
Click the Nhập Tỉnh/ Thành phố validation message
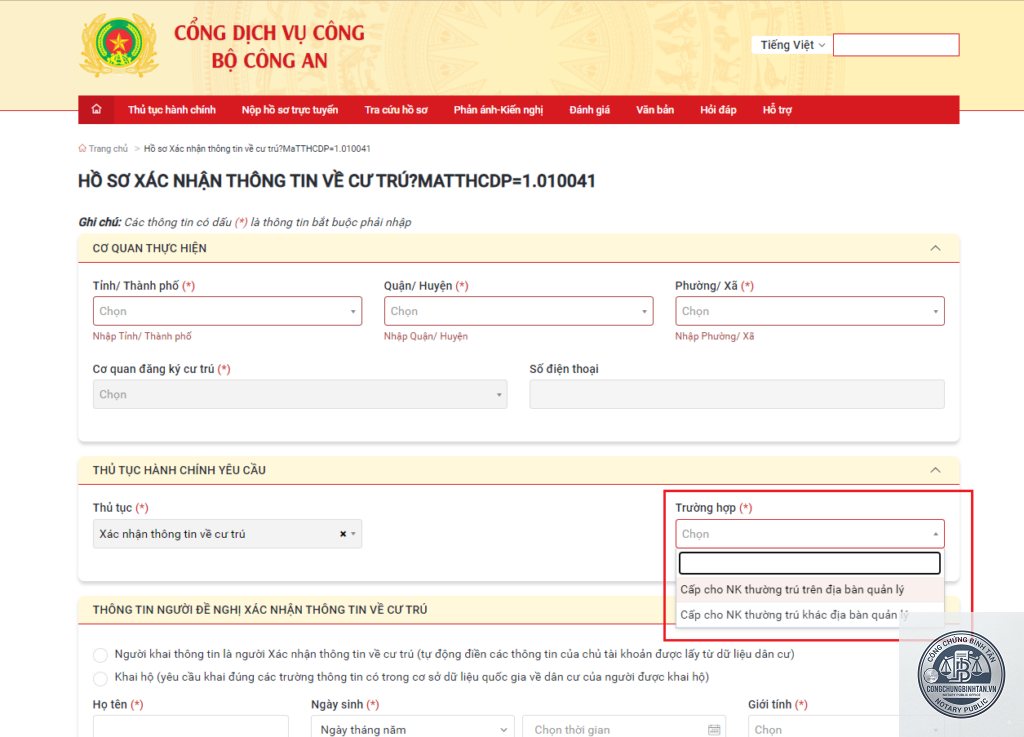[142, 336]
